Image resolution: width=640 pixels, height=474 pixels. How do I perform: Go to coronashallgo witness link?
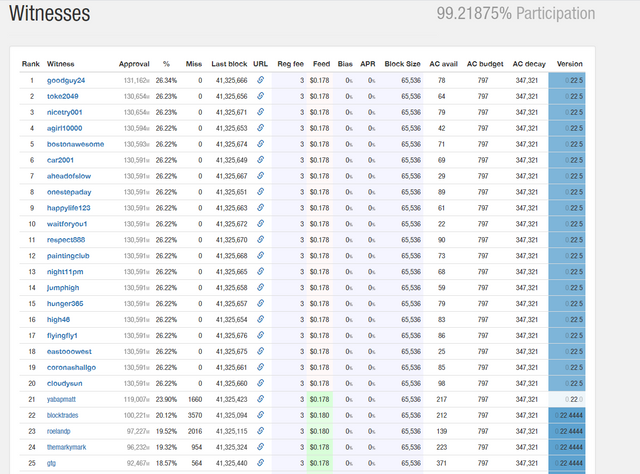[x=71, y=367]
